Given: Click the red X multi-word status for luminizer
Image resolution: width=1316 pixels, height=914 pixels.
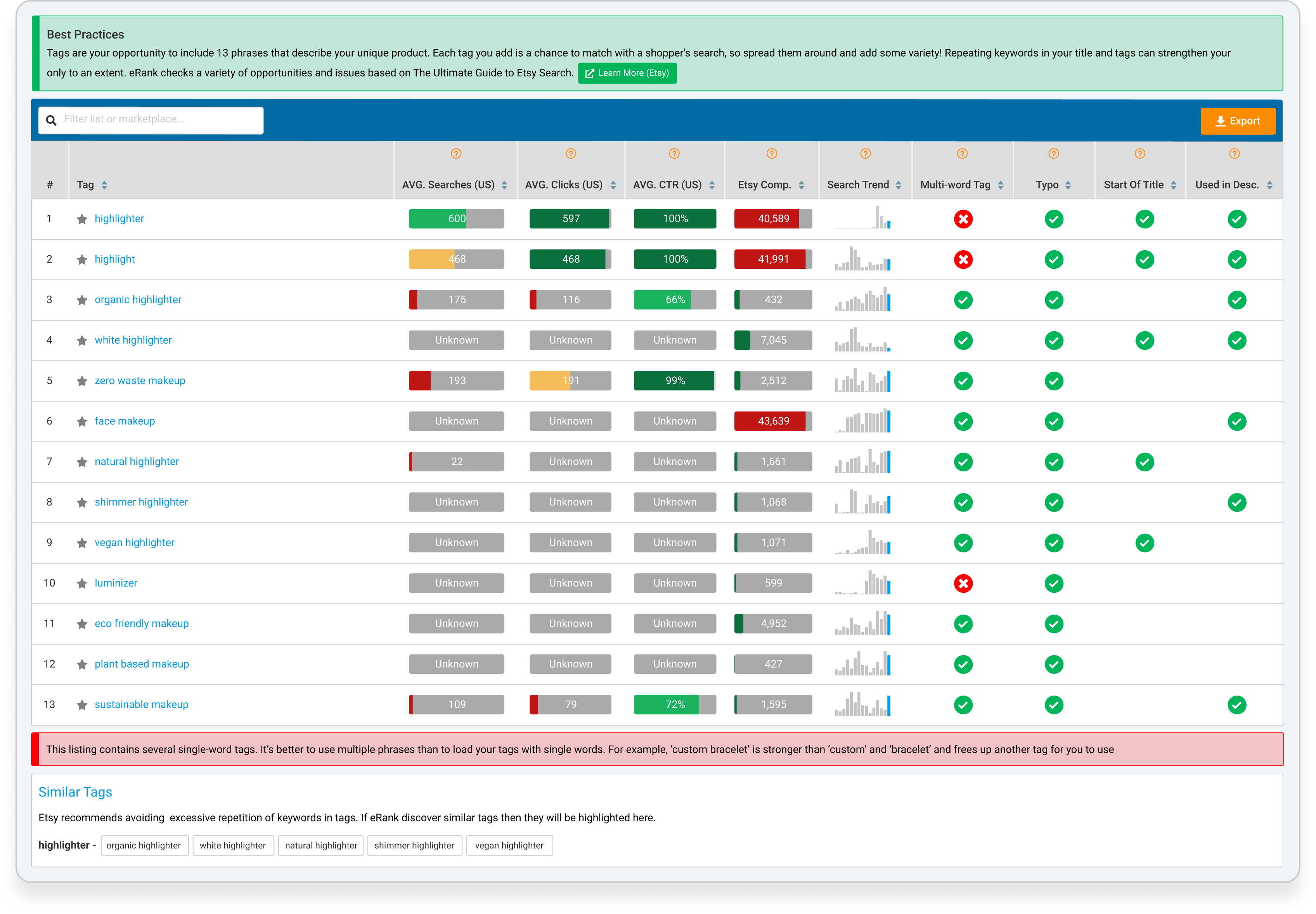Looking at the screenshot, I should coord(963,583).
